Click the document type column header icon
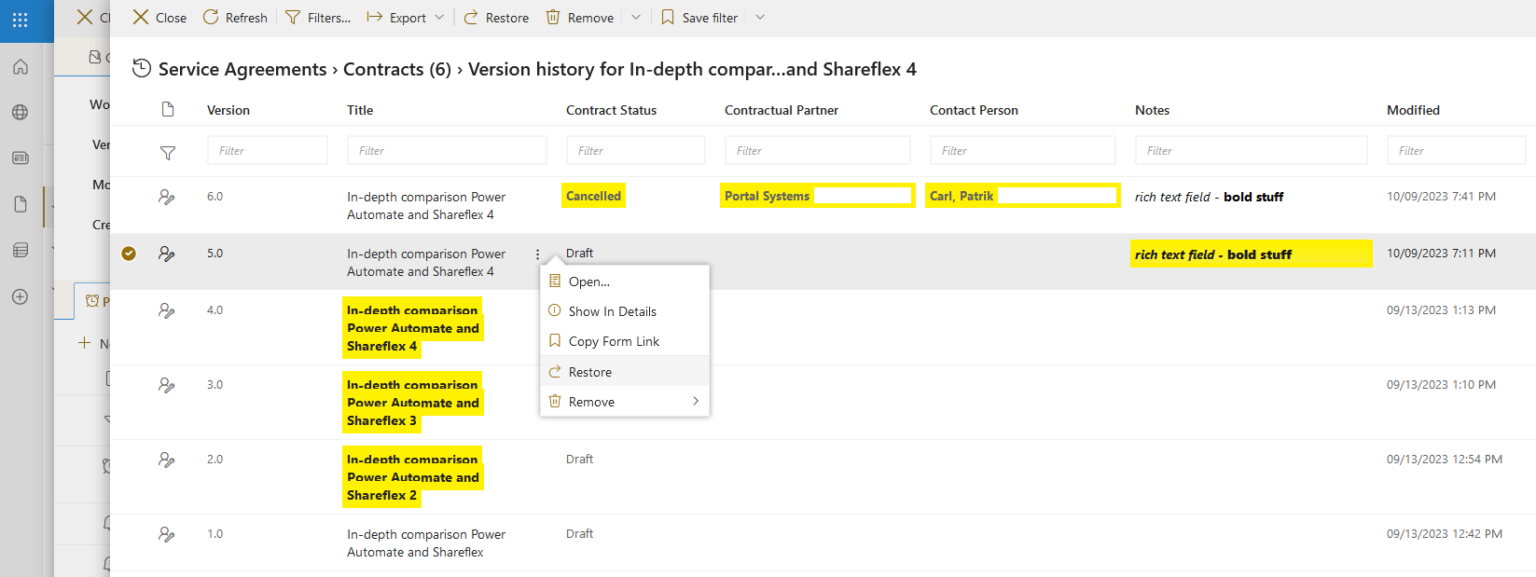Screen dimensions: 1536x577 pos(168,110)
